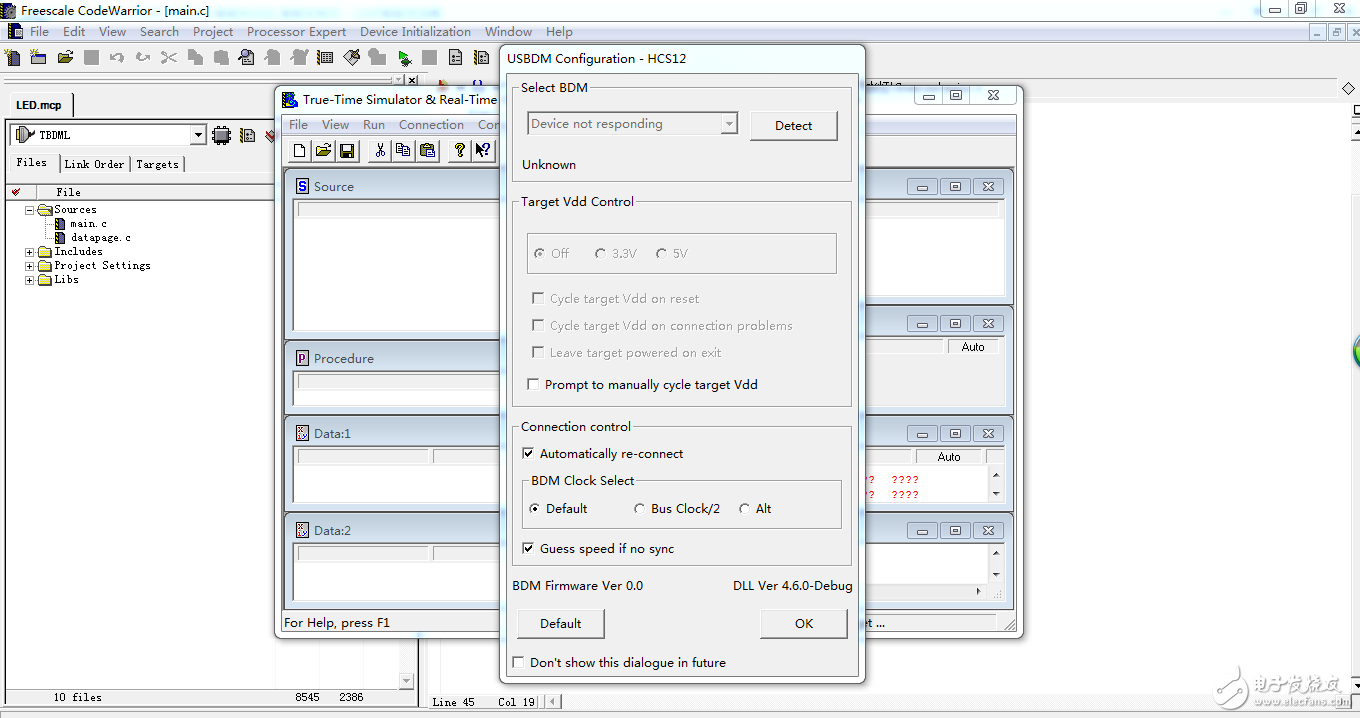Click the red checkmark column header icon
This screenshot has width=1360, height=718.
(x=15, y=192)
